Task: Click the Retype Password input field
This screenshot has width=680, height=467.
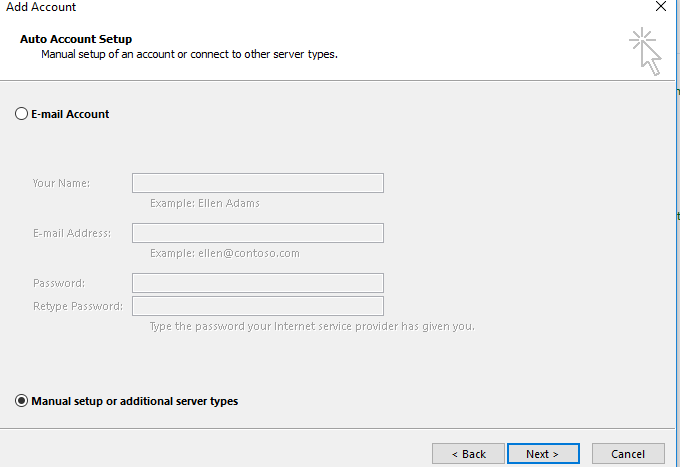Action: pyautogui.click(x=258, y=306)
